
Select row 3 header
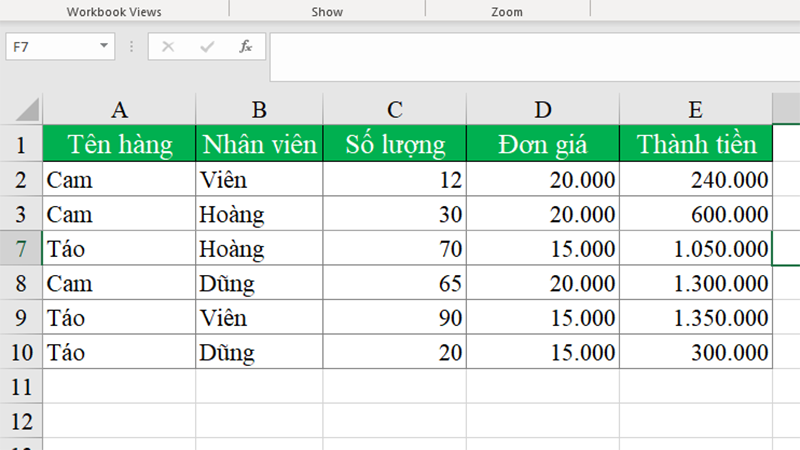tap(21, 214)
